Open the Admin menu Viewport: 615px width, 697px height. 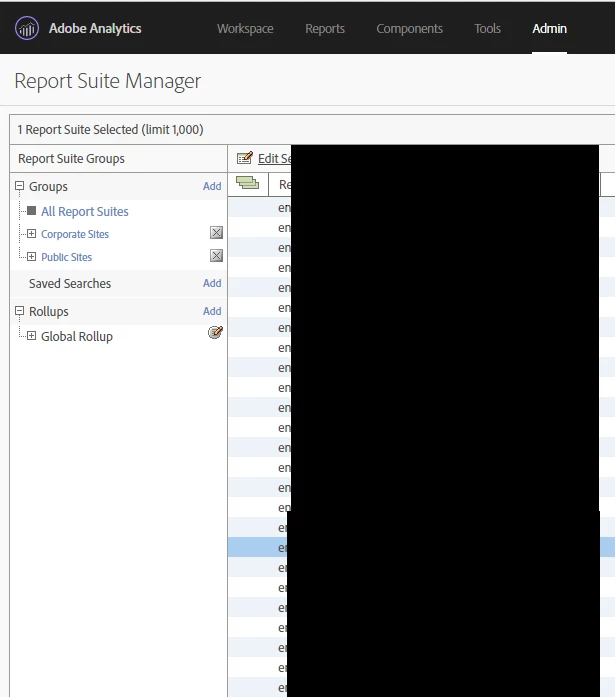(x=549, y=28)
